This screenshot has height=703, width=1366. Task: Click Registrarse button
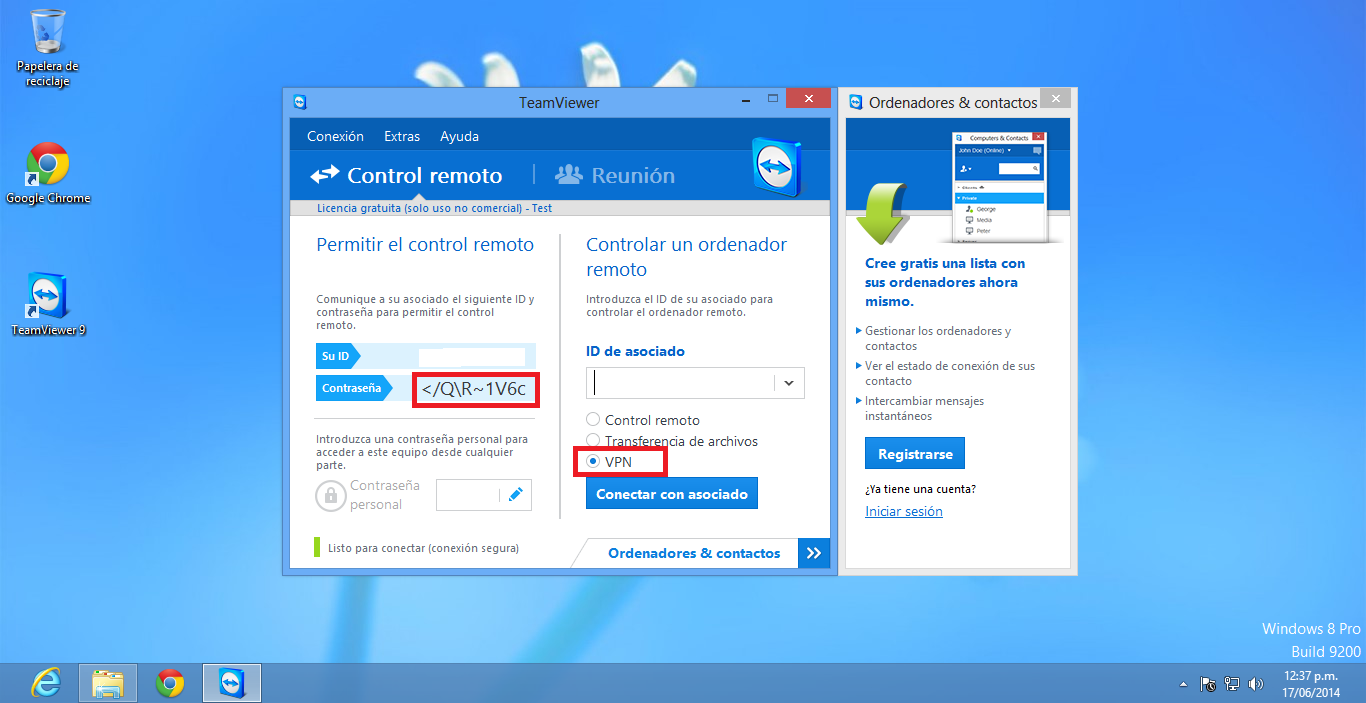coord(915,453)
